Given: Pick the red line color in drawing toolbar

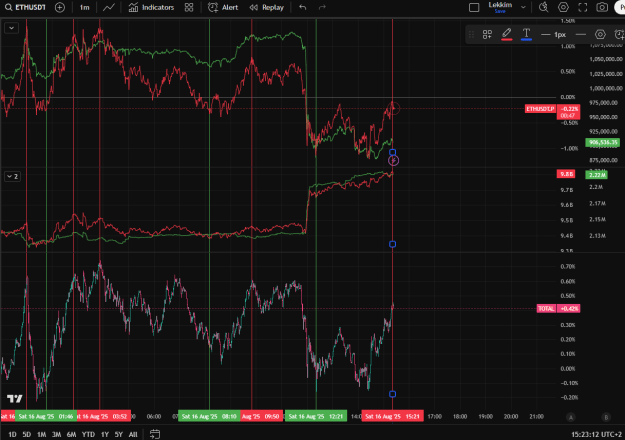Looking at the screenshot, I should tap(507, 34).
